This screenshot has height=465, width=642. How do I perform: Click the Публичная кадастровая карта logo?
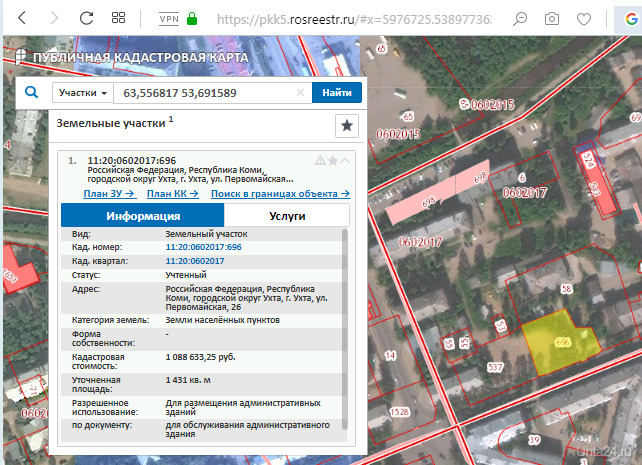click(132, 57)
